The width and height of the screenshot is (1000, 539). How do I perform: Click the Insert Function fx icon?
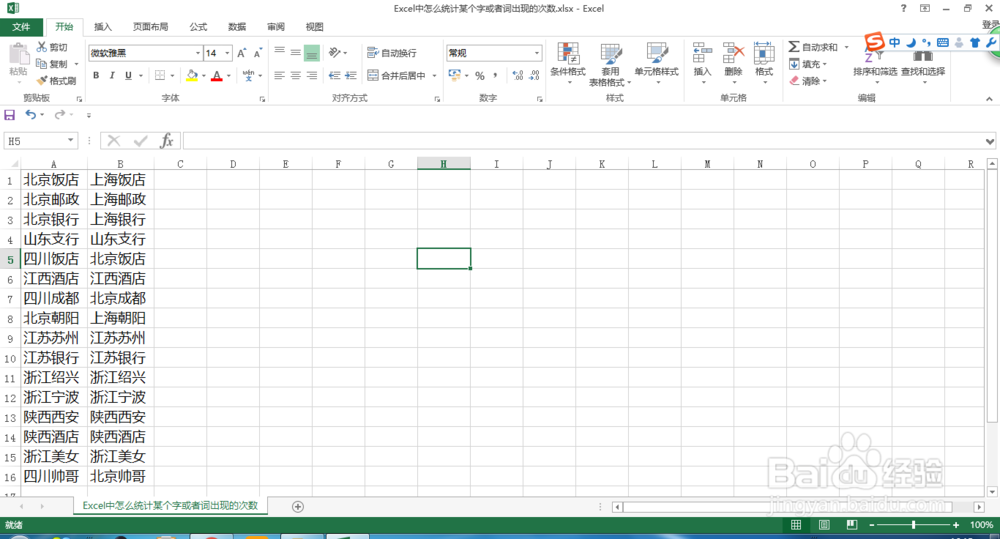pyautogui.click(x=166, y=140)
